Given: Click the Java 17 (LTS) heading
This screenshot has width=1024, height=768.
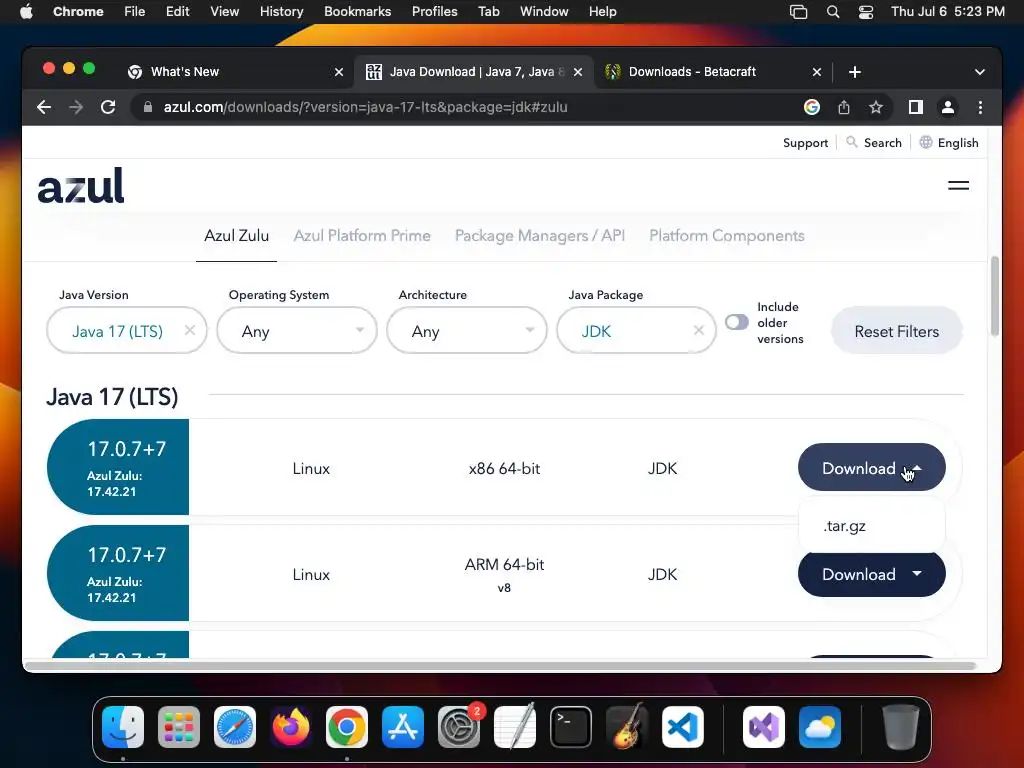Looking at the screenshot, I should [112, 396].
